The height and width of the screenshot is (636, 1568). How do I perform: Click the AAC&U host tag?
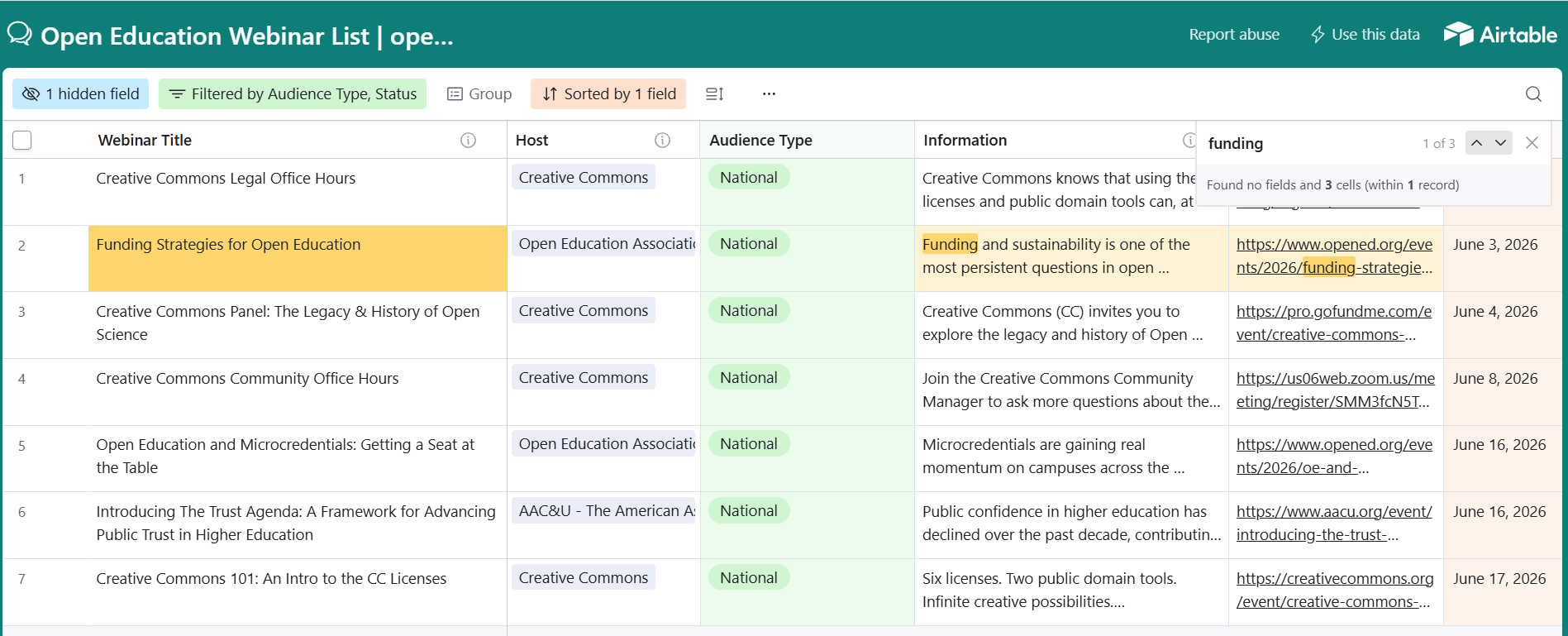click(x=605, y=511)
